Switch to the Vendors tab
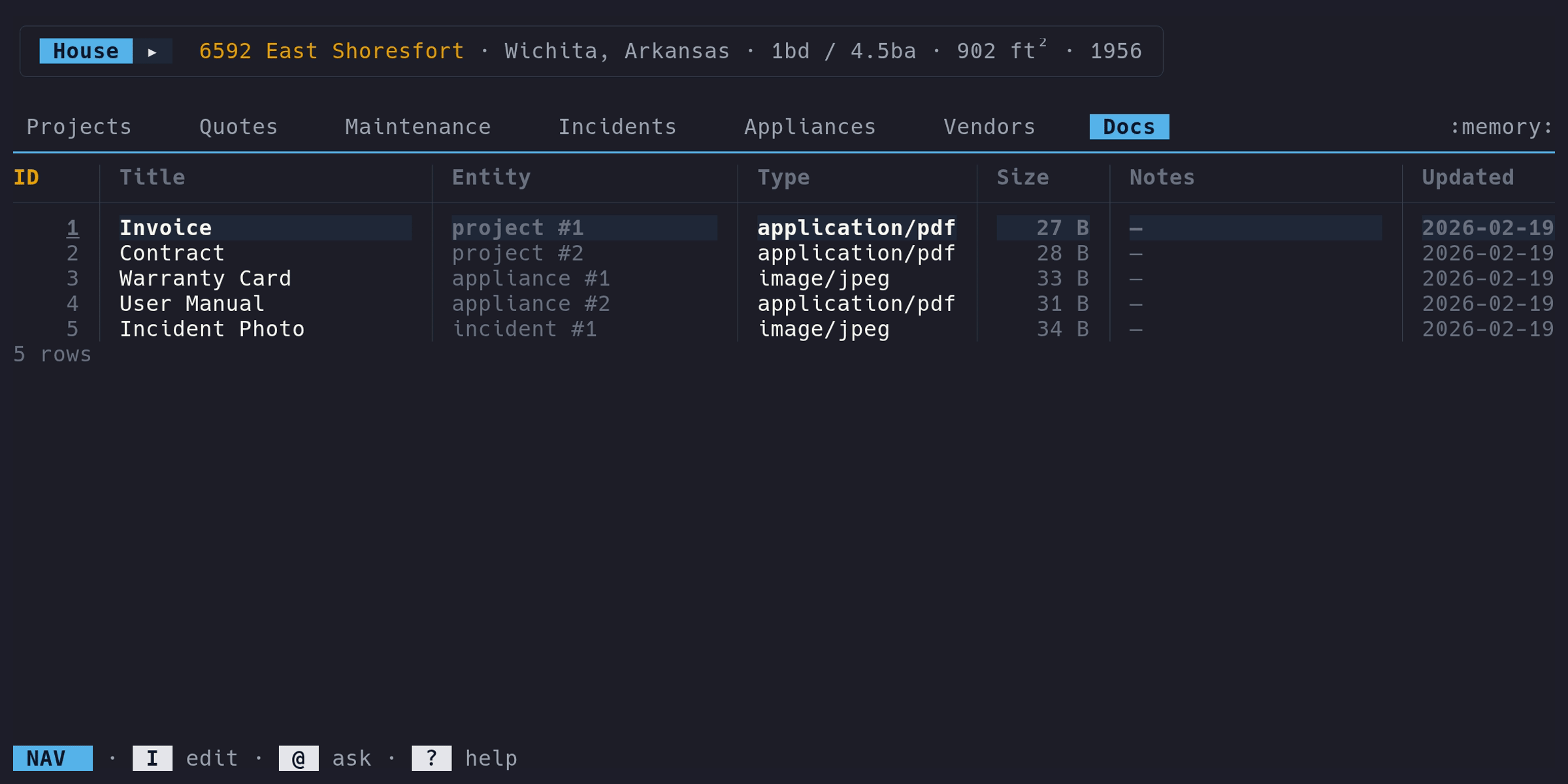 989,127
